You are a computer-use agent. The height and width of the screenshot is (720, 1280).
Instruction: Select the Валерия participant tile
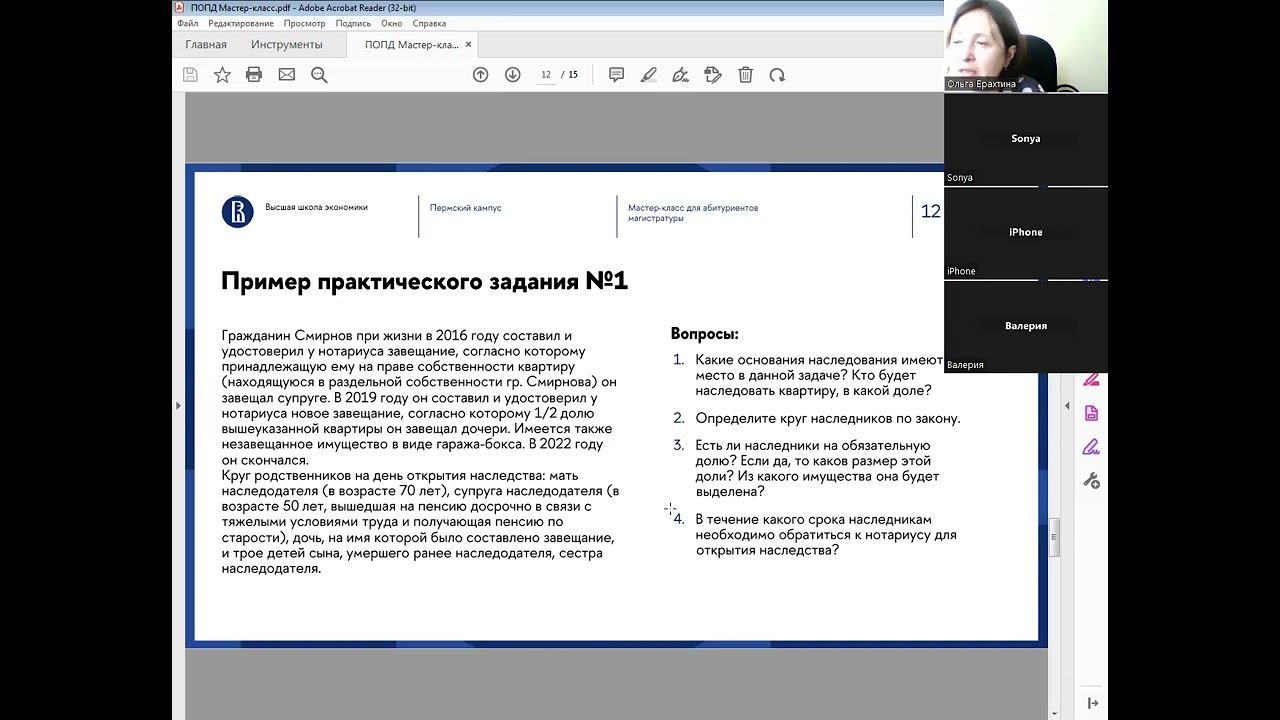[x=1026, y=327]
